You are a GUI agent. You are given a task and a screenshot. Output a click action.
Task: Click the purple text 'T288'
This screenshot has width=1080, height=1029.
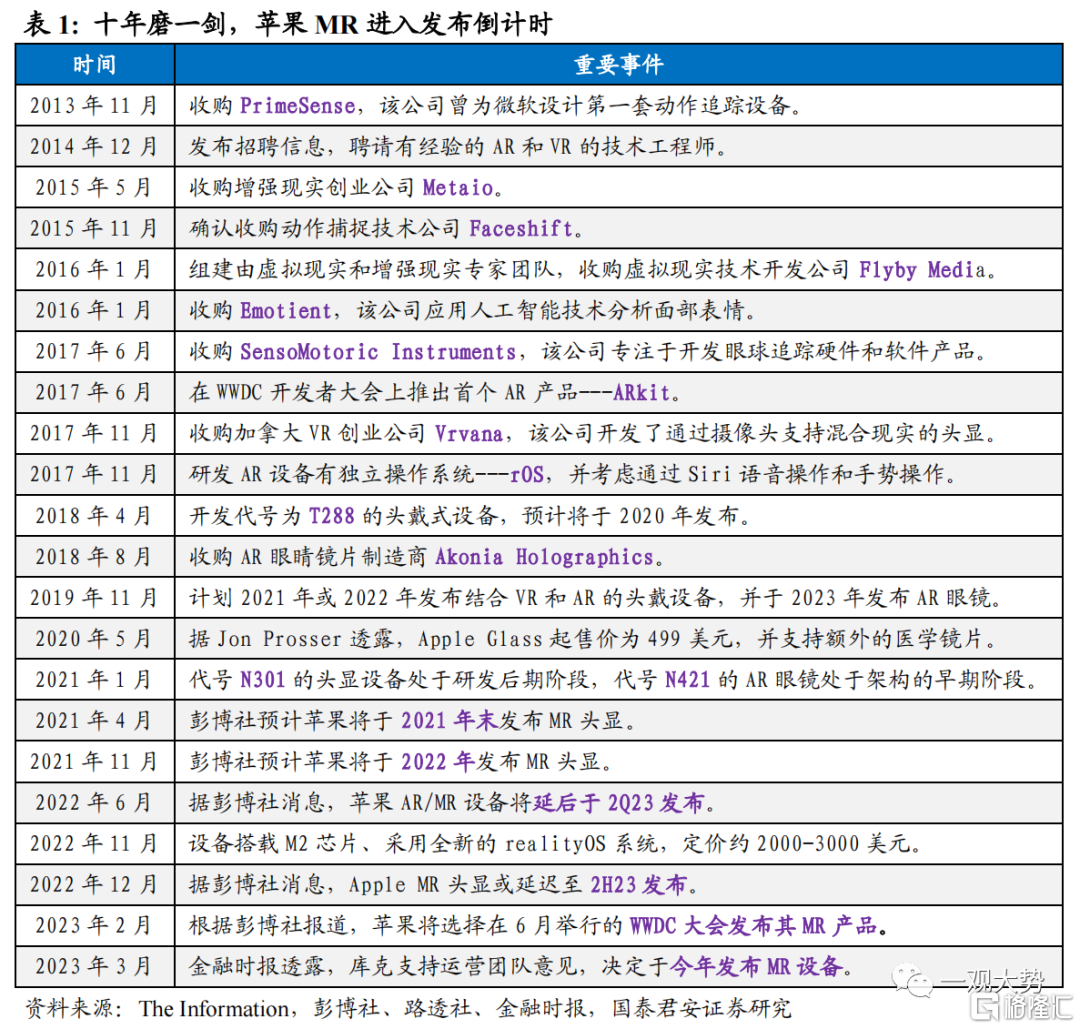[x=331, y=515]
